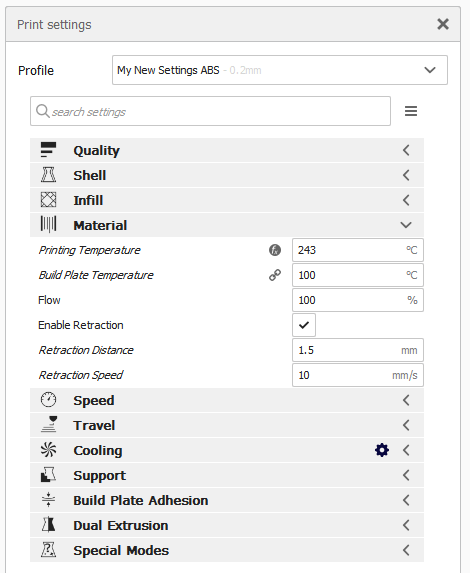
Task: Click the Infill pattern icon
Action: (48, 200)
